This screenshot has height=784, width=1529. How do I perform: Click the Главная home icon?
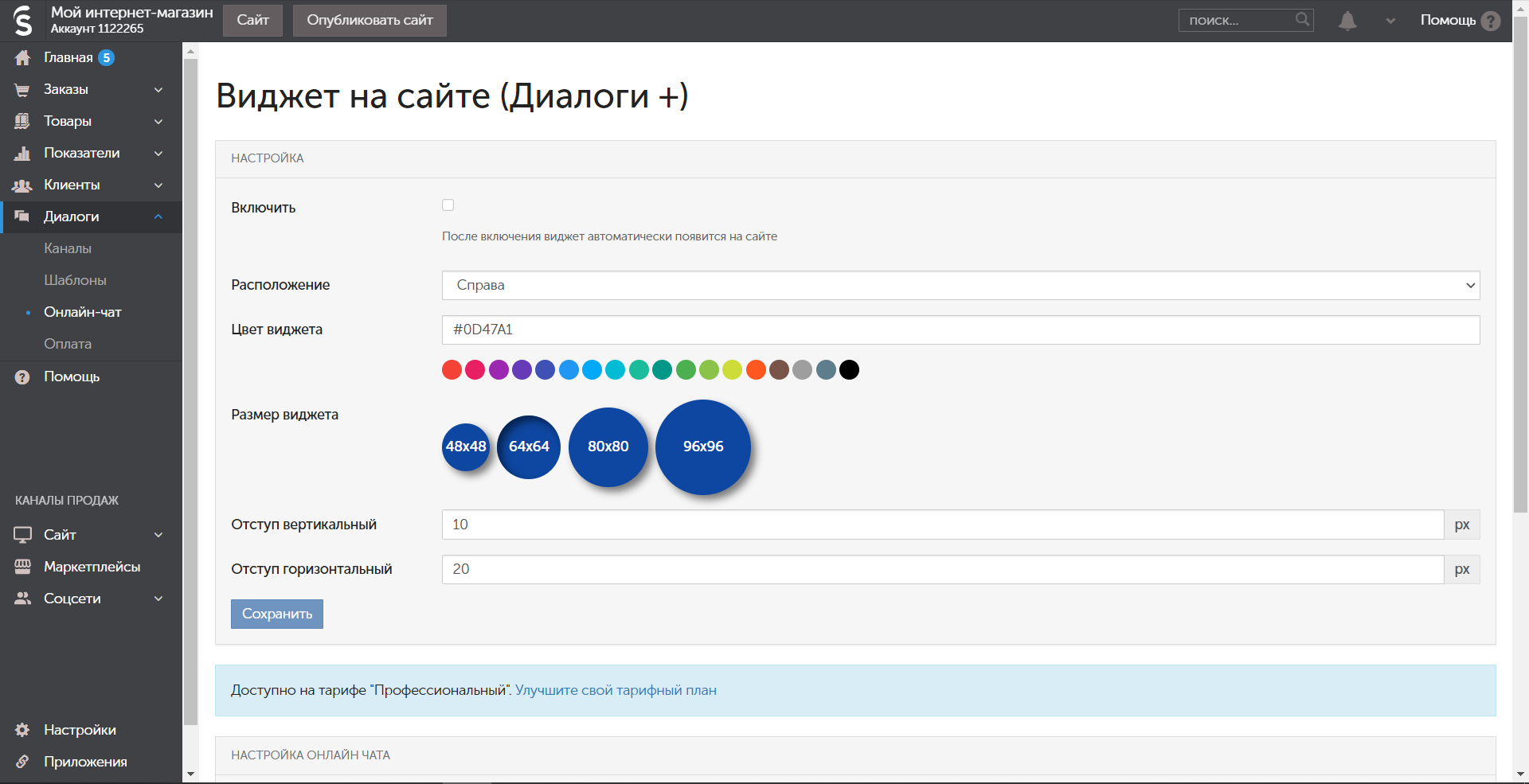[22, 57]
